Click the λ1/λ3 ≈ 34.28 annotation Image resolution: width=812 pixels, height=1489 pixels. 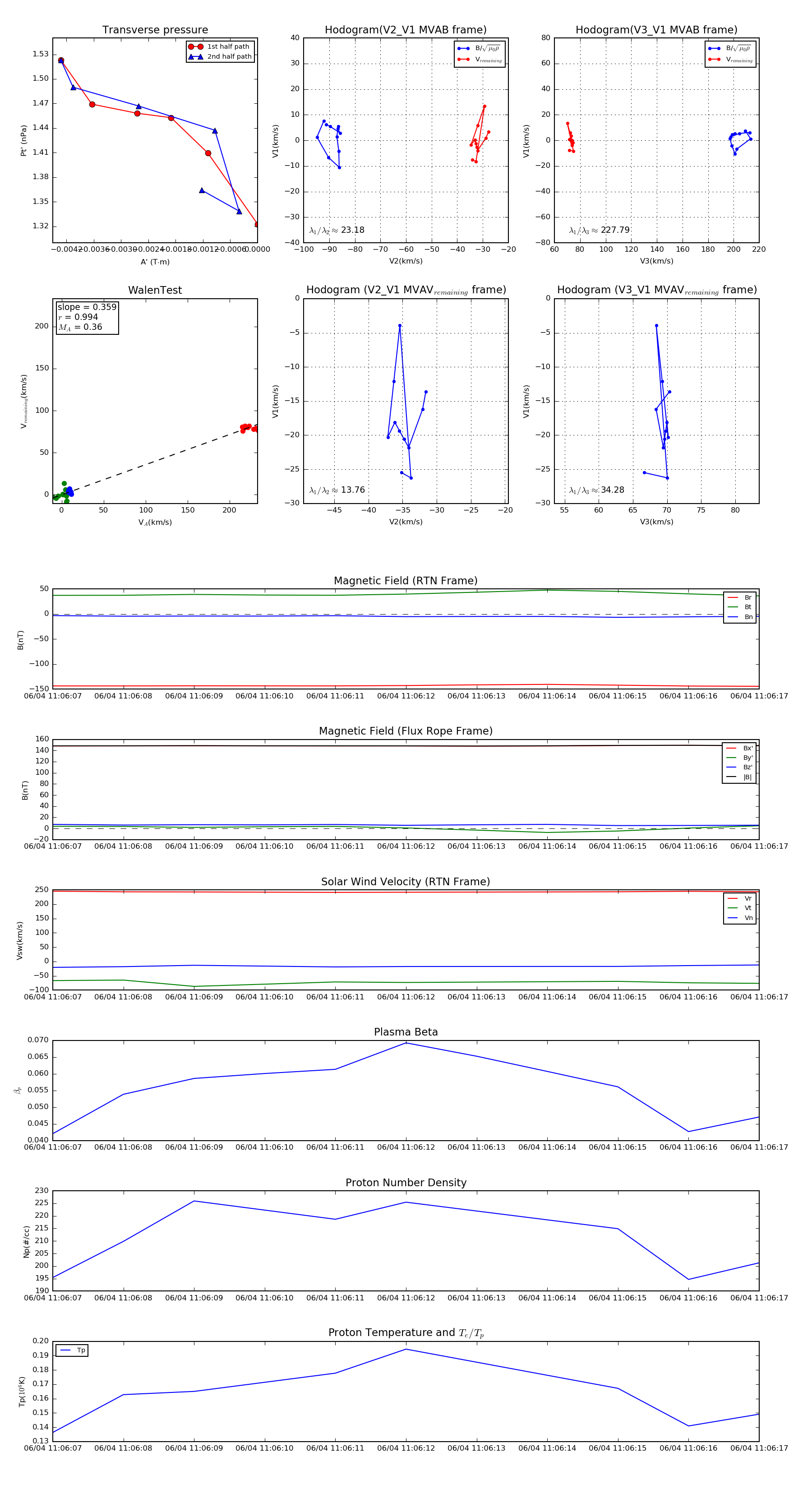click(x=596, y=490)
